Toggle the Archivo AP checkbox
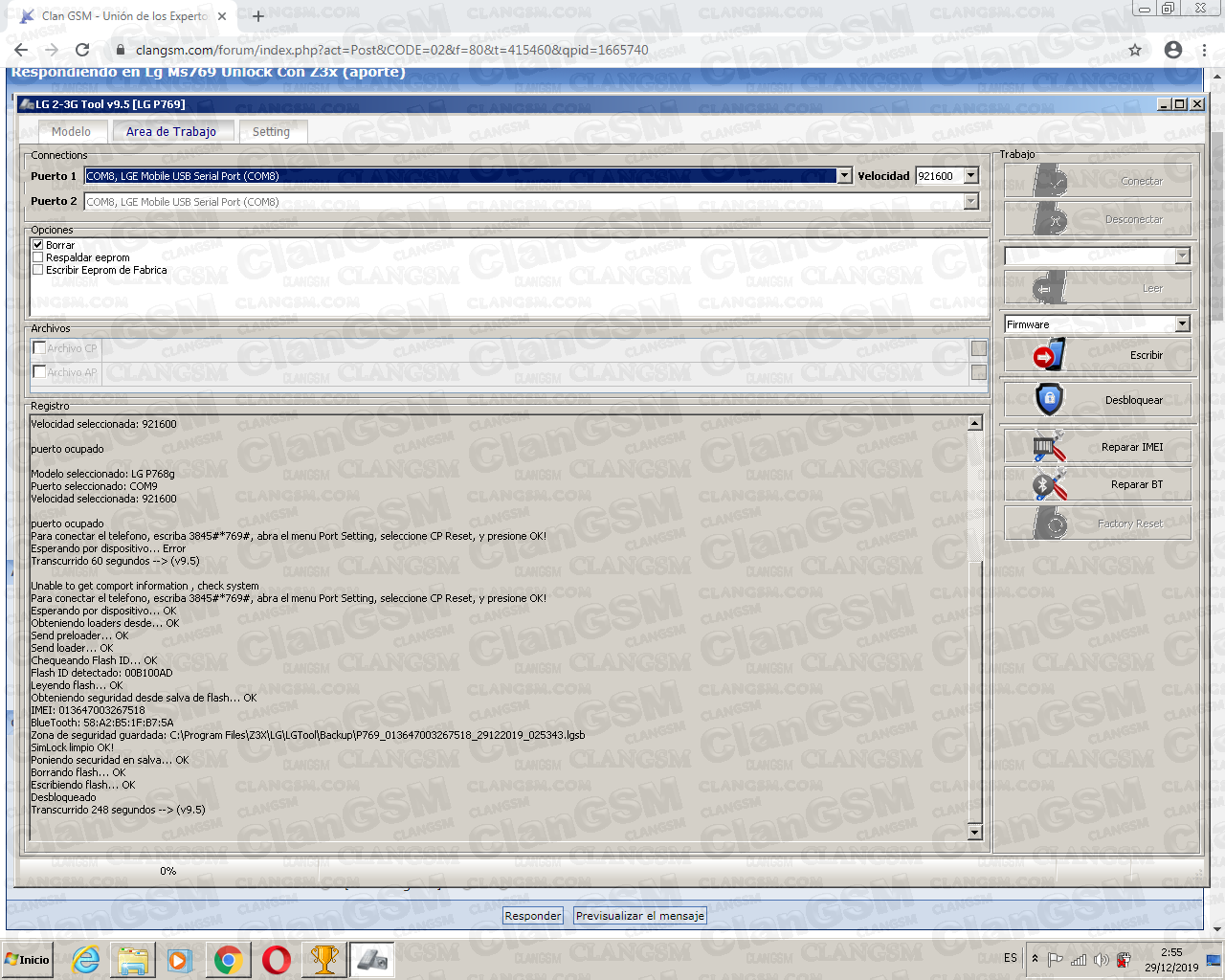 (x=39, y=372)
